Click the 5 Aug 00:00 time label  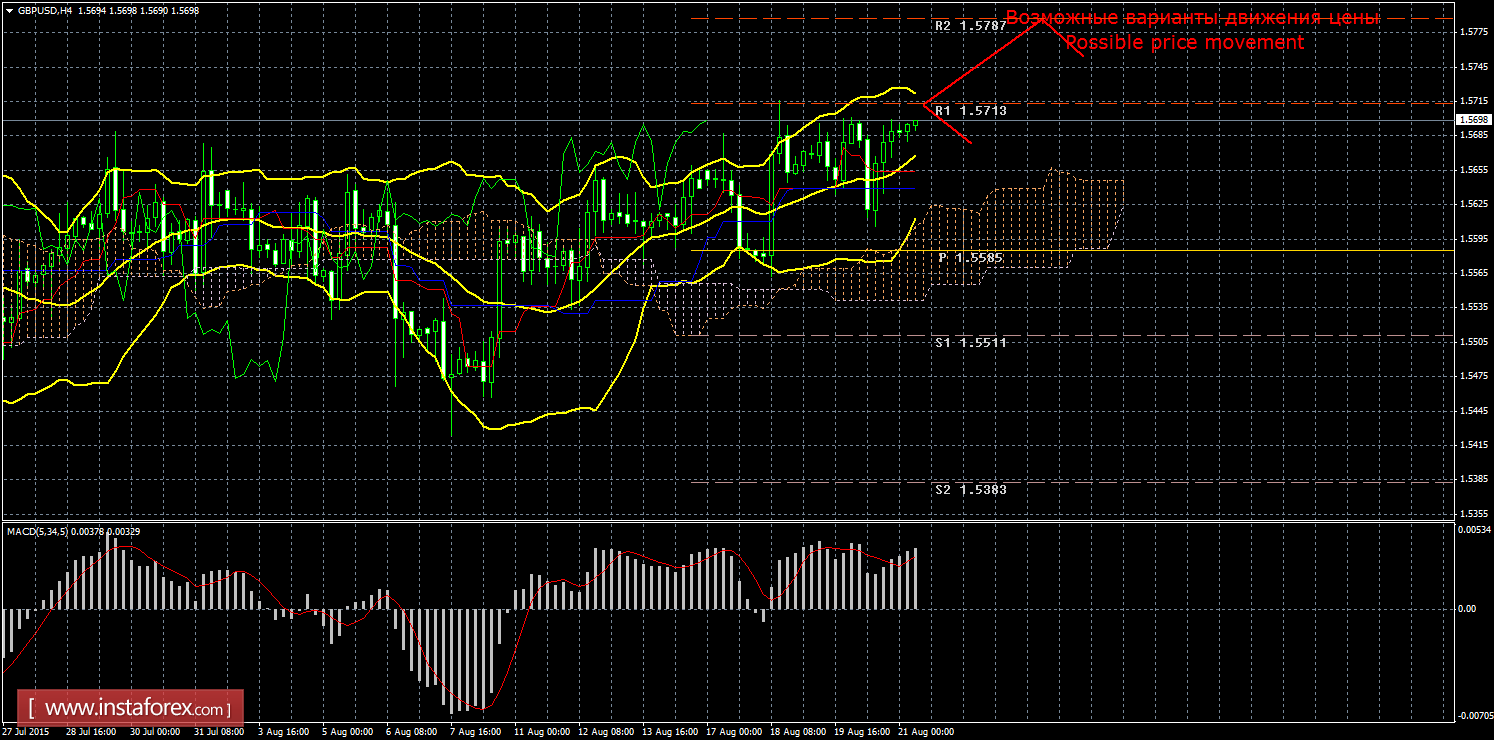click(347, 732)
